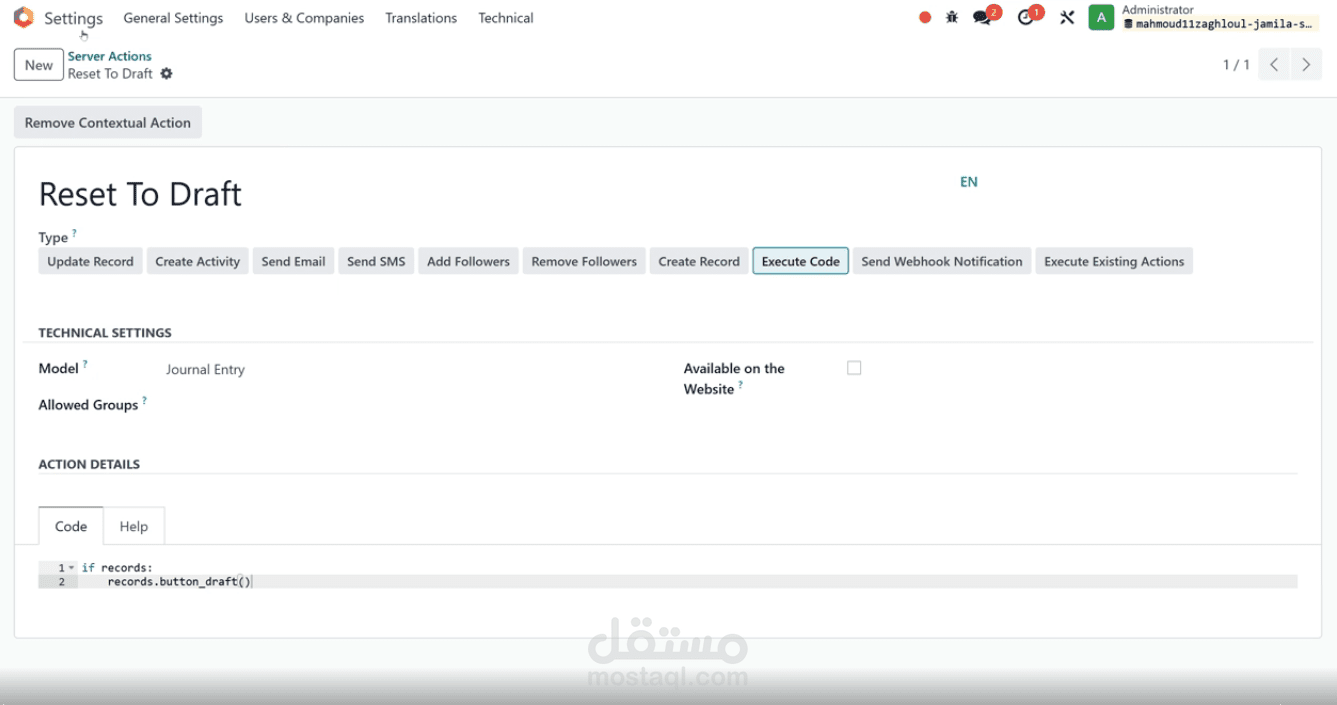Click Remove Contextual Action button
Screen dimensions: 1337x705
click(108, 122)
